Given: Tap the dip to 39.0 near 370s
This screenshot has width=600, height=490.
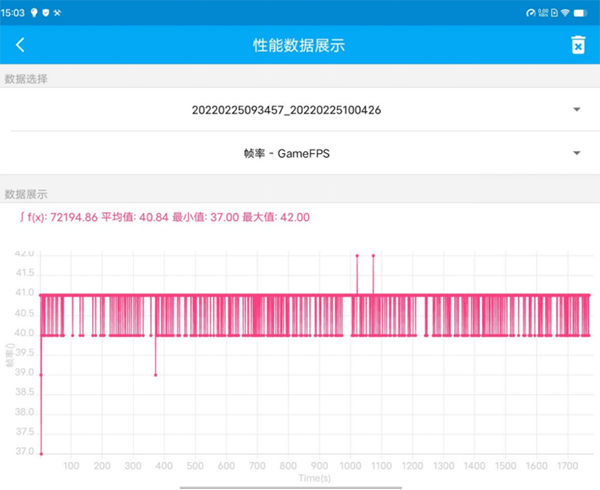Looking at the screenshot, I should (155, 374).
